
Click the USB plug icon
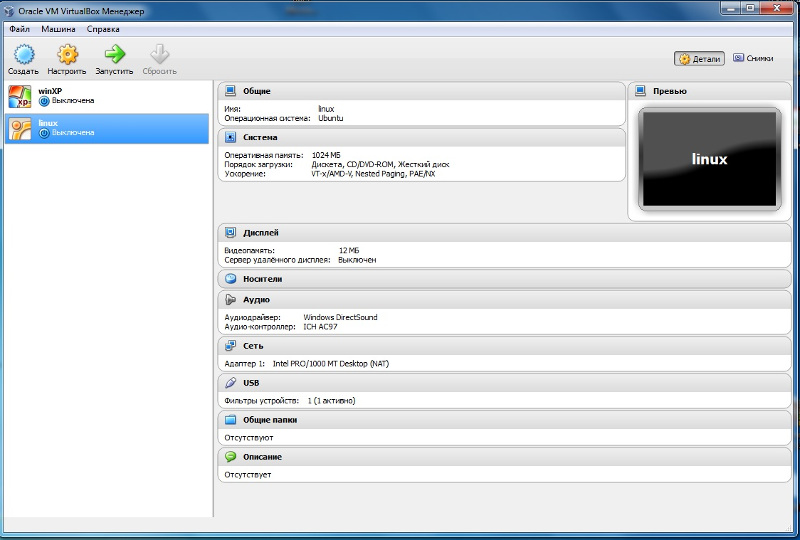coord(231,382)
